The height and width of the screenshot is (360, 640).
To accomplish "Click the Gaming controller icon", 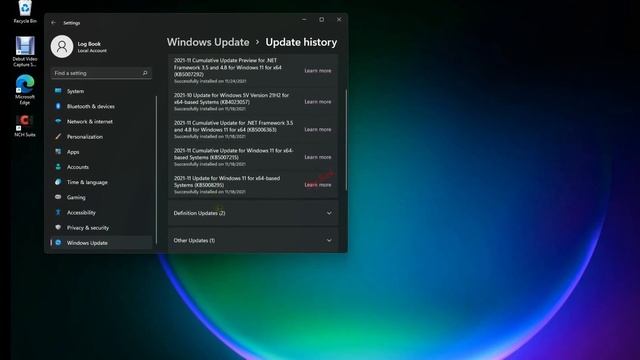I will pos(58,197).
